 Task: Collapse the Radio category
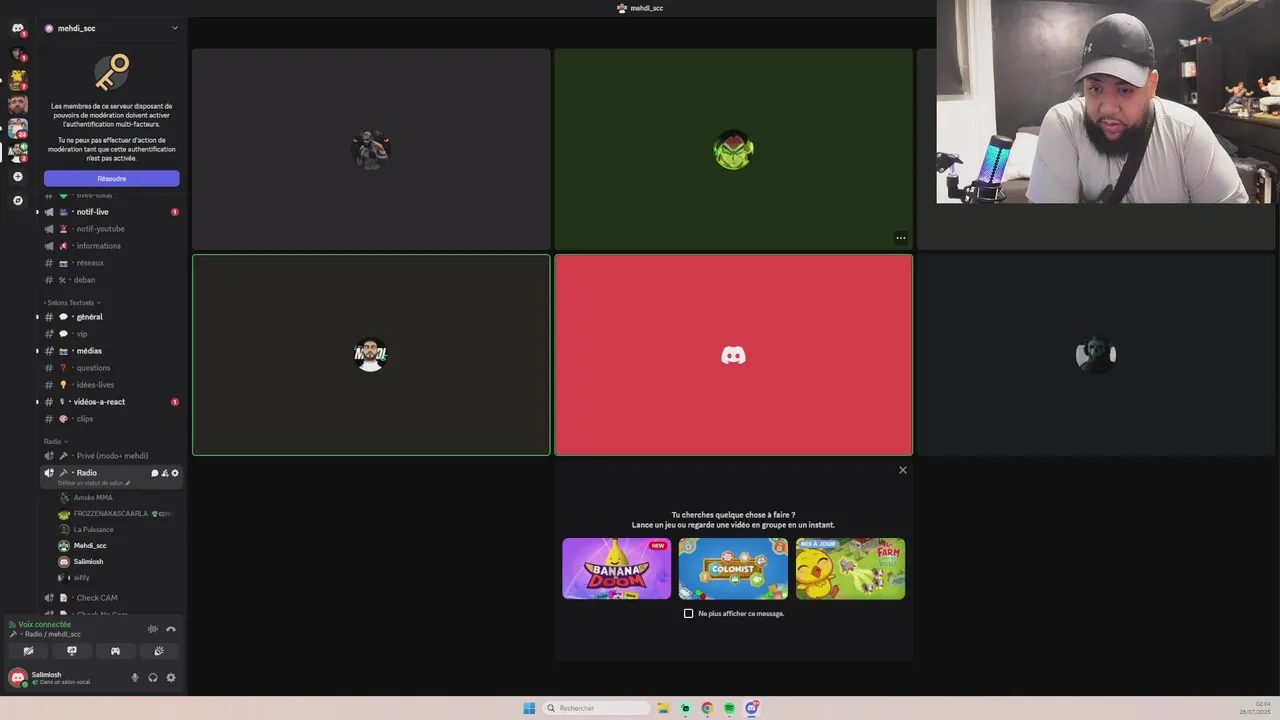click(55, 441)
